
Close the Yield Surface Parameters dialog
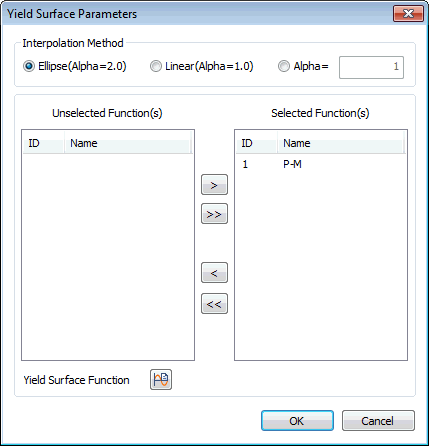coord(408,14)
